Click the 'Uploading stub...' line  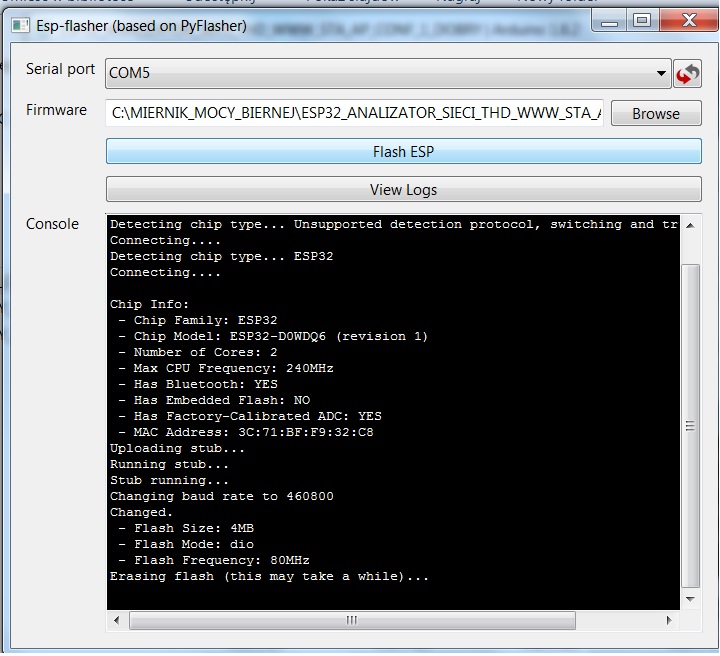coord(177,449)
